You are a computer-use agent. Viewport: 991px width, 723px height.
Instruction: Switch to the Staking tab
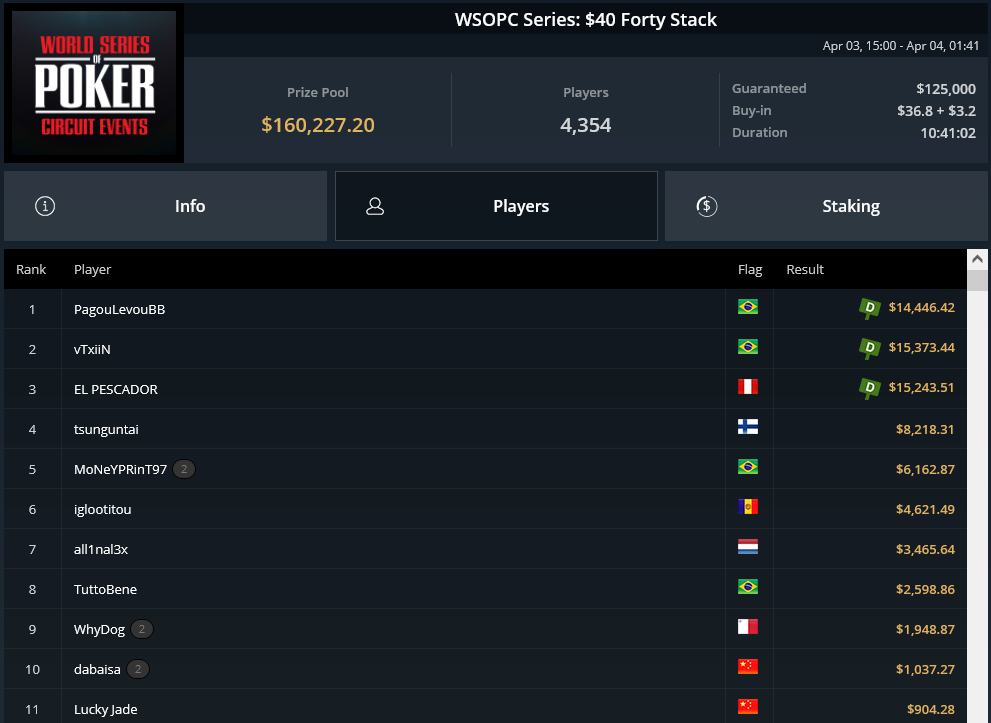click(x=826, y=206)
